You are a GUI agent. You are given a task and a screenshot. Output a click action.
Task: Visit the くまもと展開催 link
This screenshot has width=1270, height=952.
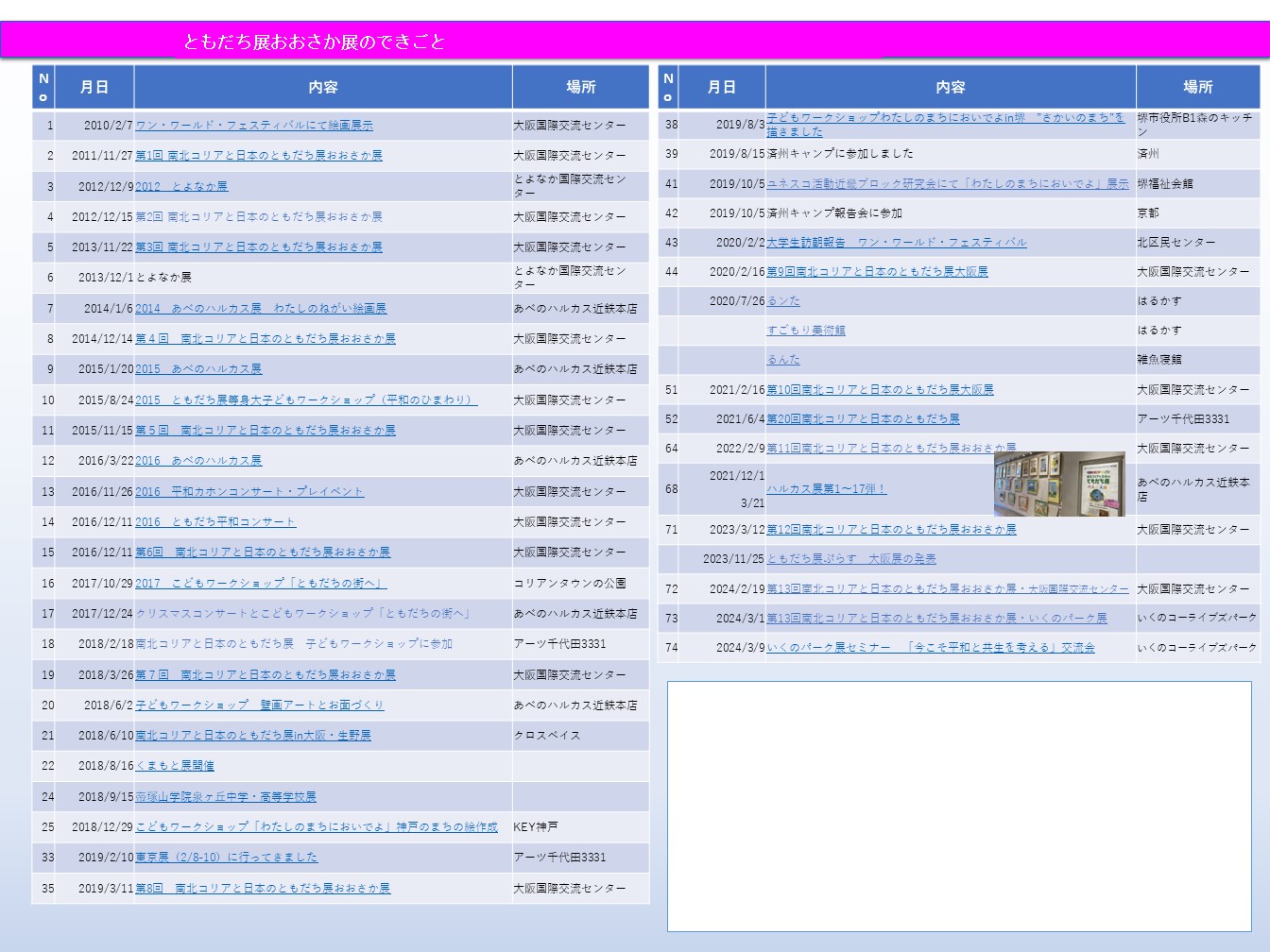coord(175,766)
